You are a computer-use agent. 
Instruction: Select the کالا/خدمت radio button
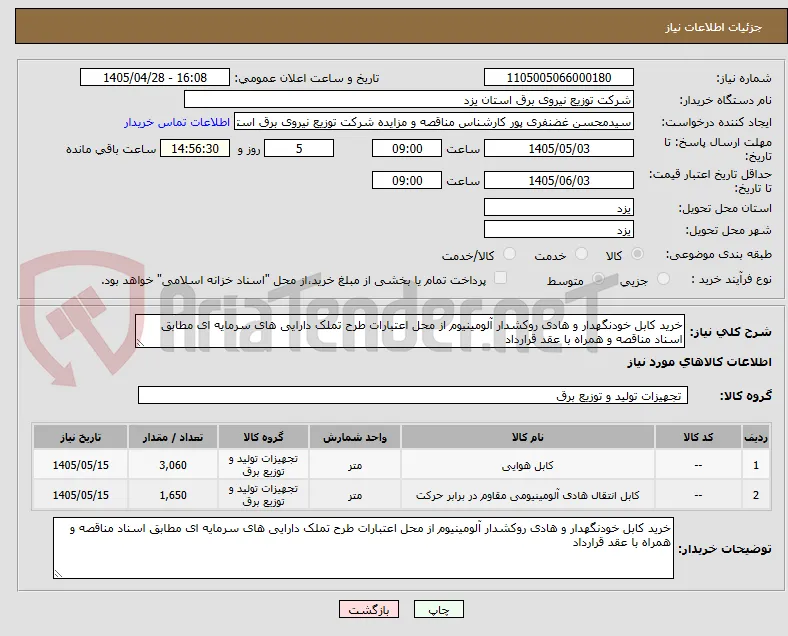point(509,254)
